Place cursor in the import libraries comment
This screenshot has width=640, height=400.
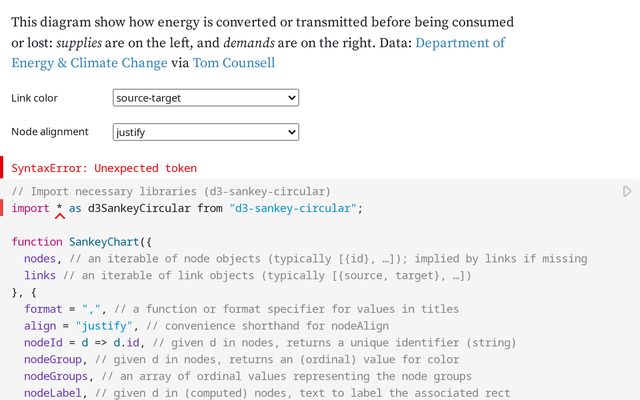click(x=170, y=191)
